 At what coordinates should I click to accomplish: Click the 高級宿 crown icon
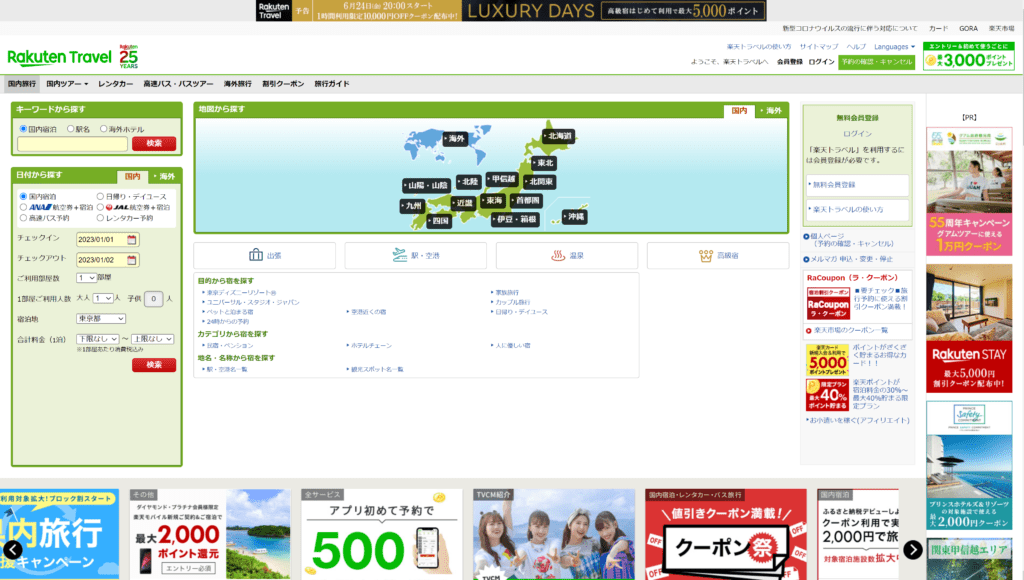pyautogui.click(x=706, y=254)
